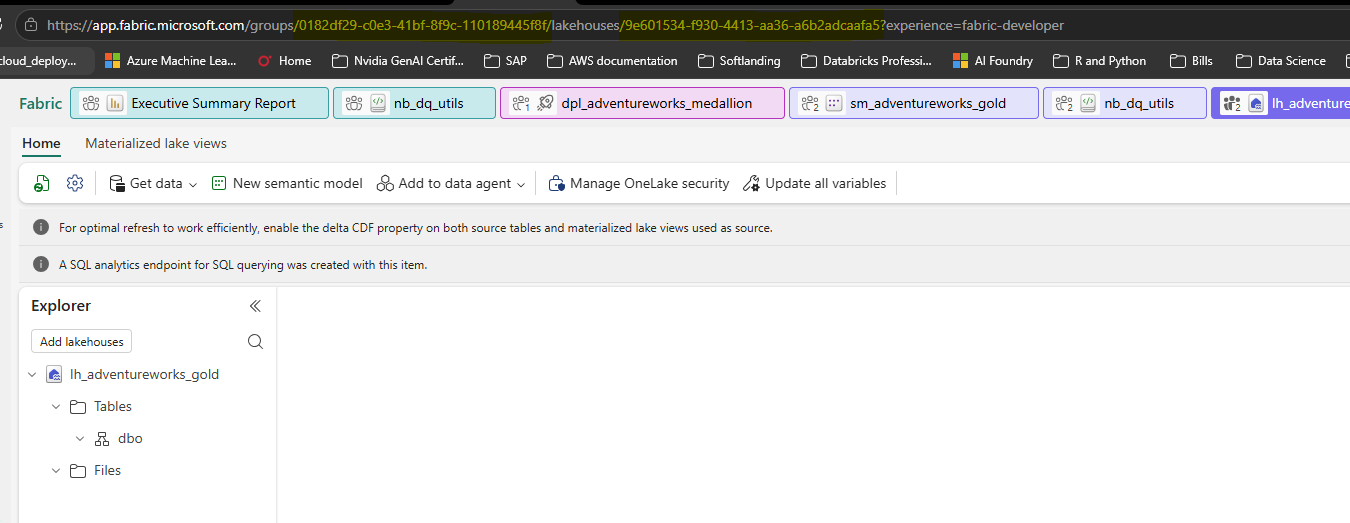
Task: Collapse the lh_adventureworks_gold tree node
Action: point(33,375)
